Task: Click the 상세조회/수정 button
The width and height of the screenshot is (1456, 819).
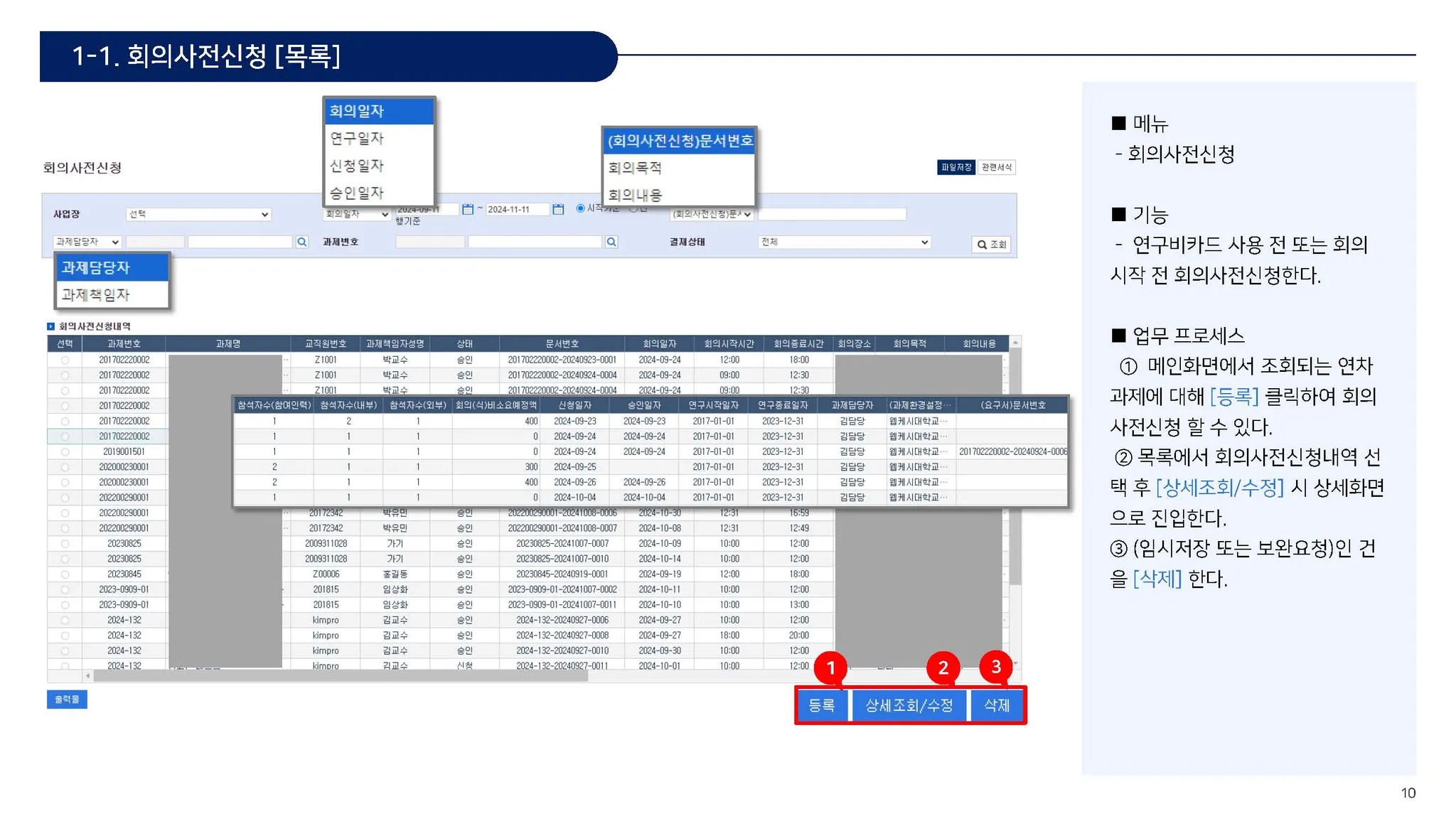Action: click(909, 705)
